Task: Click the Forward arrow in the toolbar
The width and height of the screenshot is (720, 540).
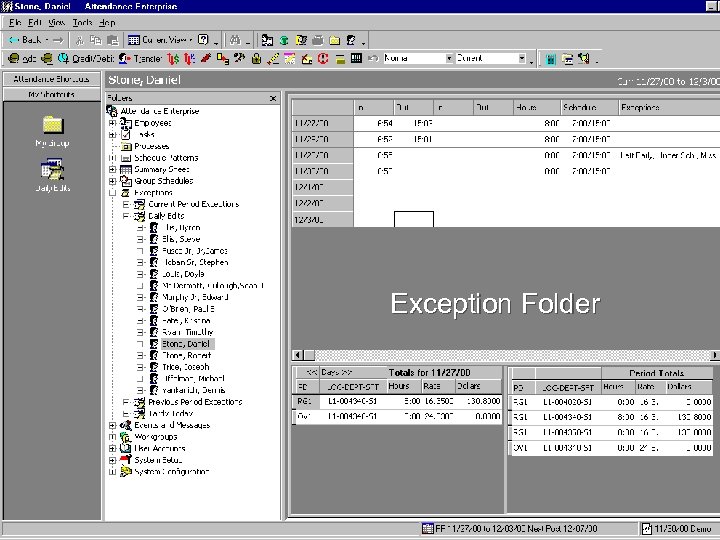Action: click(58, 40)
